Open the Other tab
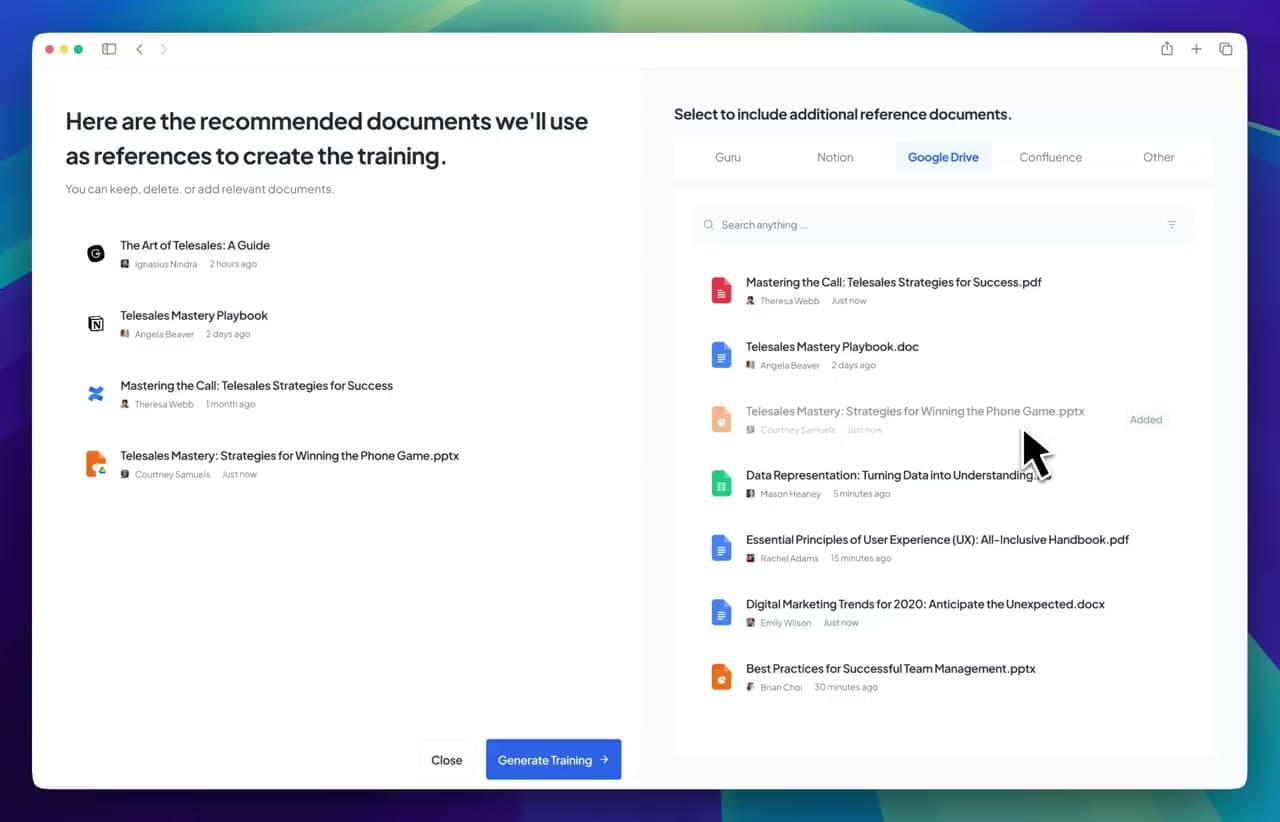The image size is (1280, 822). (x=1159, y=157)
